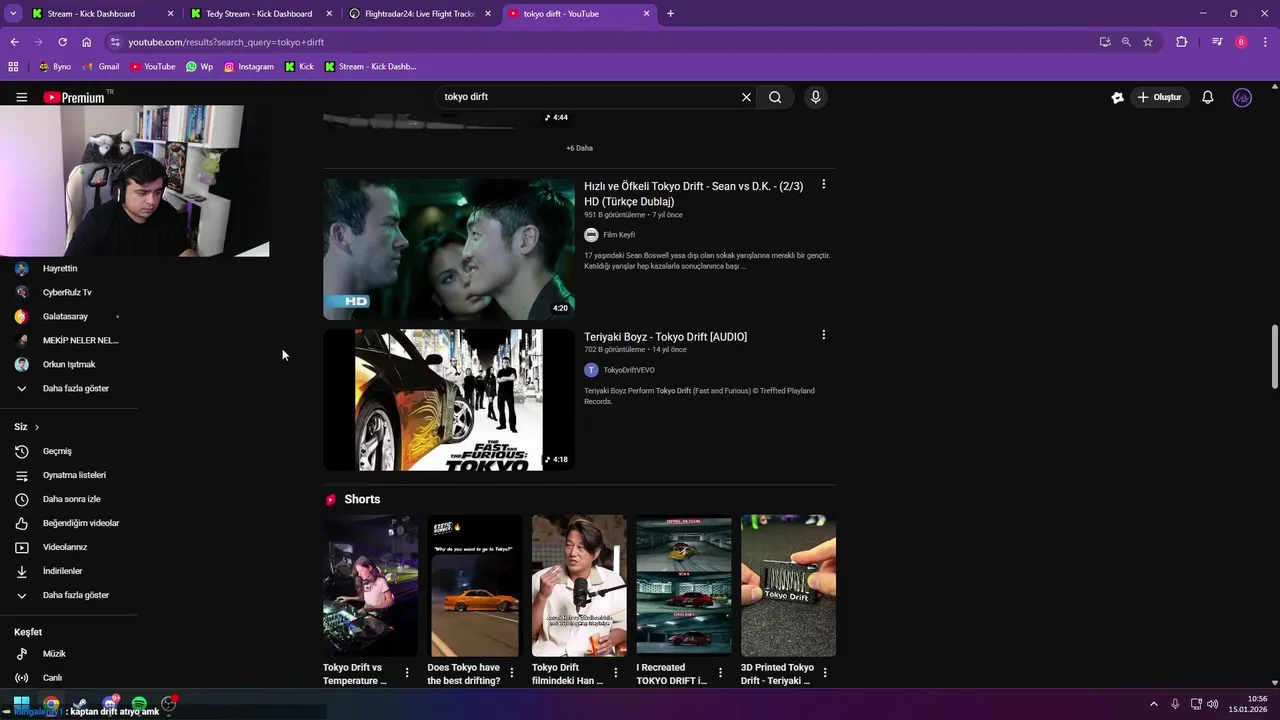The width and height of the screenshot is (1280, 720).
Task: Open the tab search dropdown arrow
Action: (13, 14)
